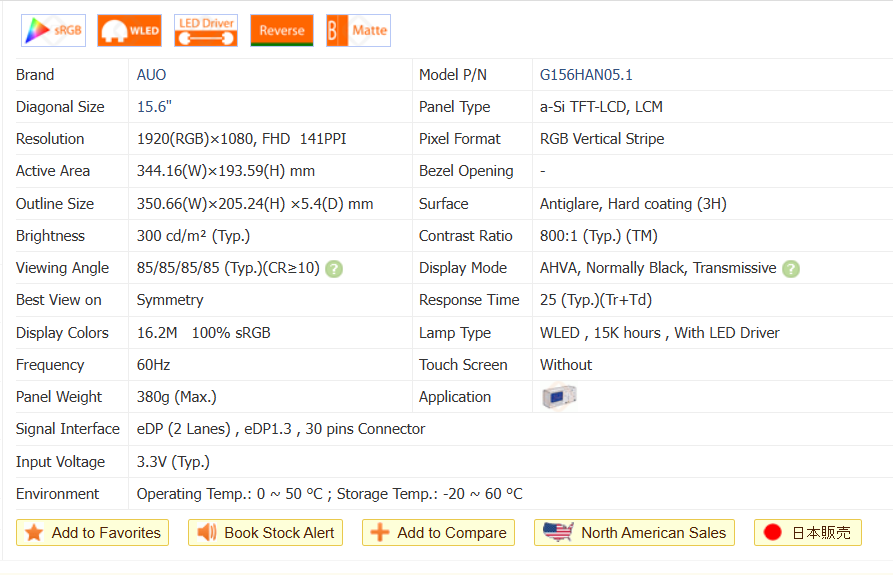
Task: Click the LED Driver badge
Action: point(206,30)
